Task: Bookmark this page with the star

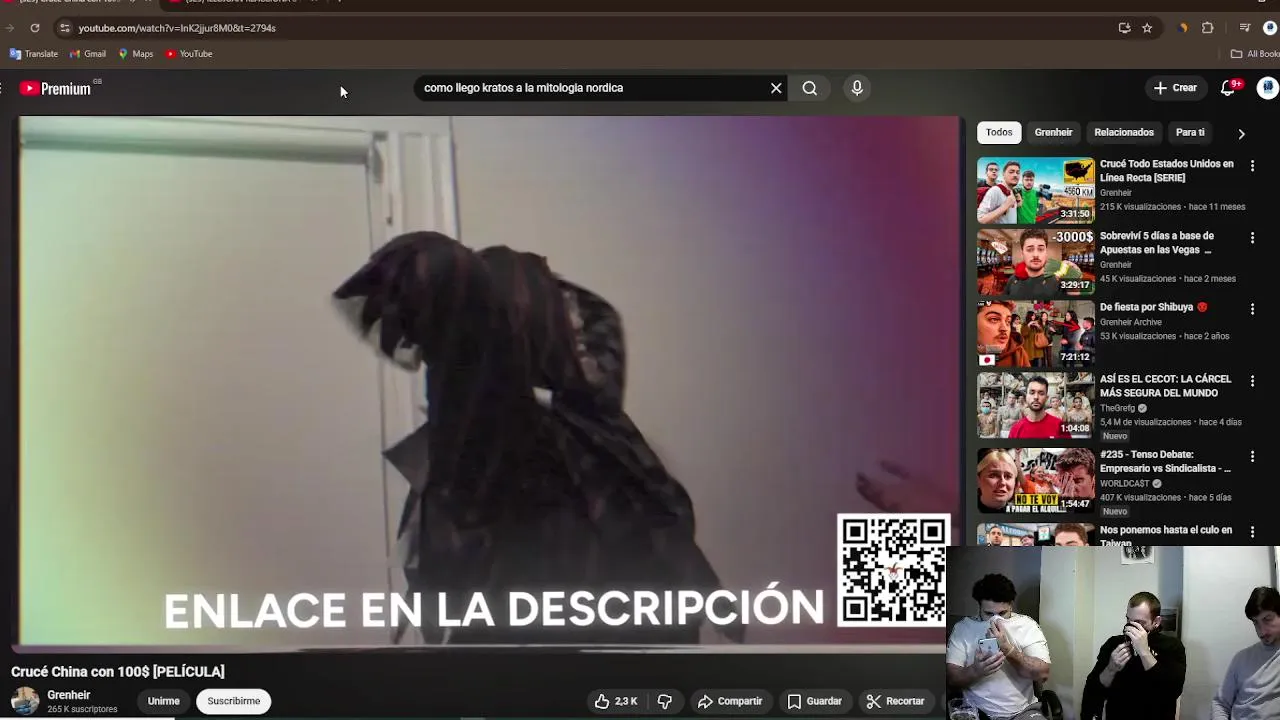Action: (1147, 28)
